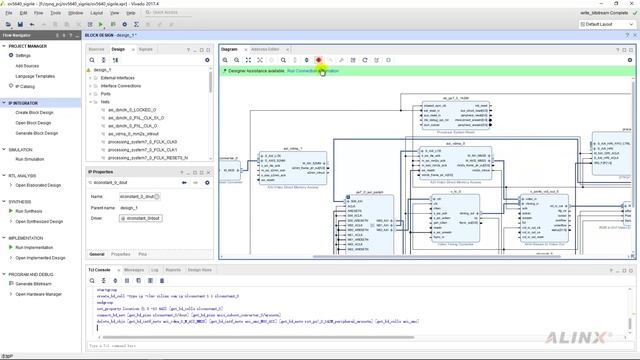Collapse the IP INTEGRATOR section
This screenshot has height=360, width=640.
(4, 103)
